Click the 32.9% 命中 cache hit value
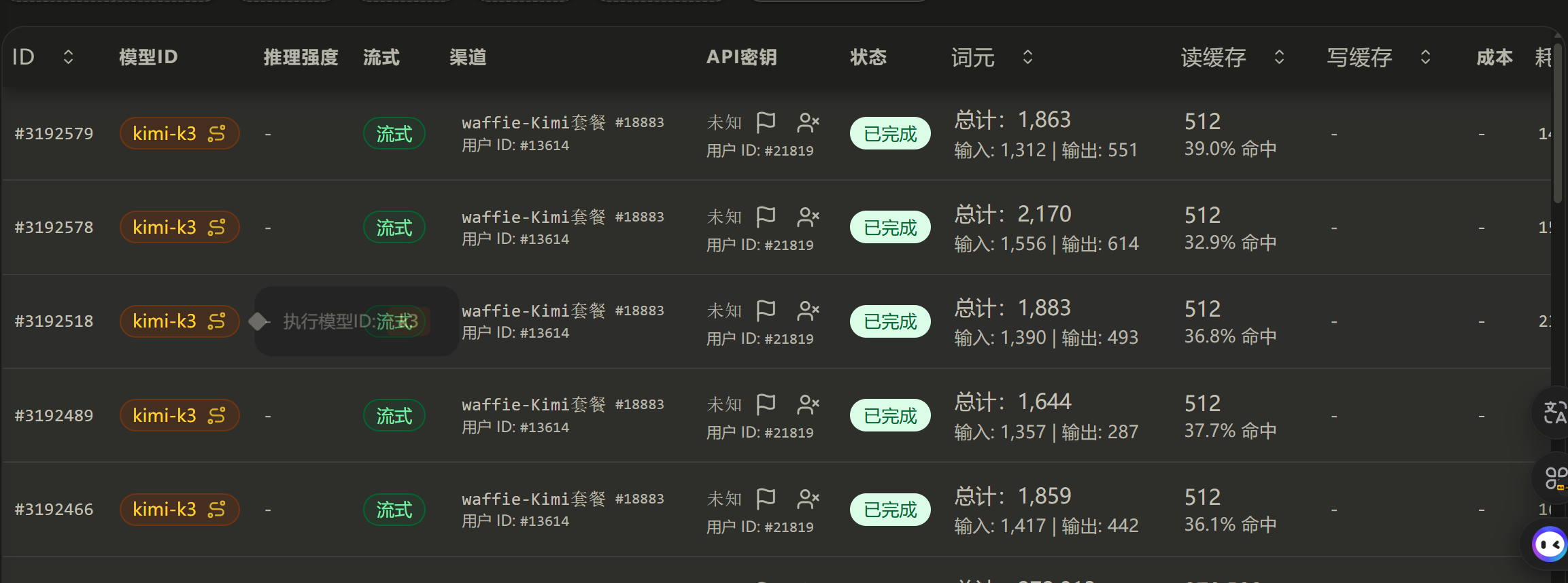Viewport: 1568px width, 583px height. click(x=1230, y=243)
